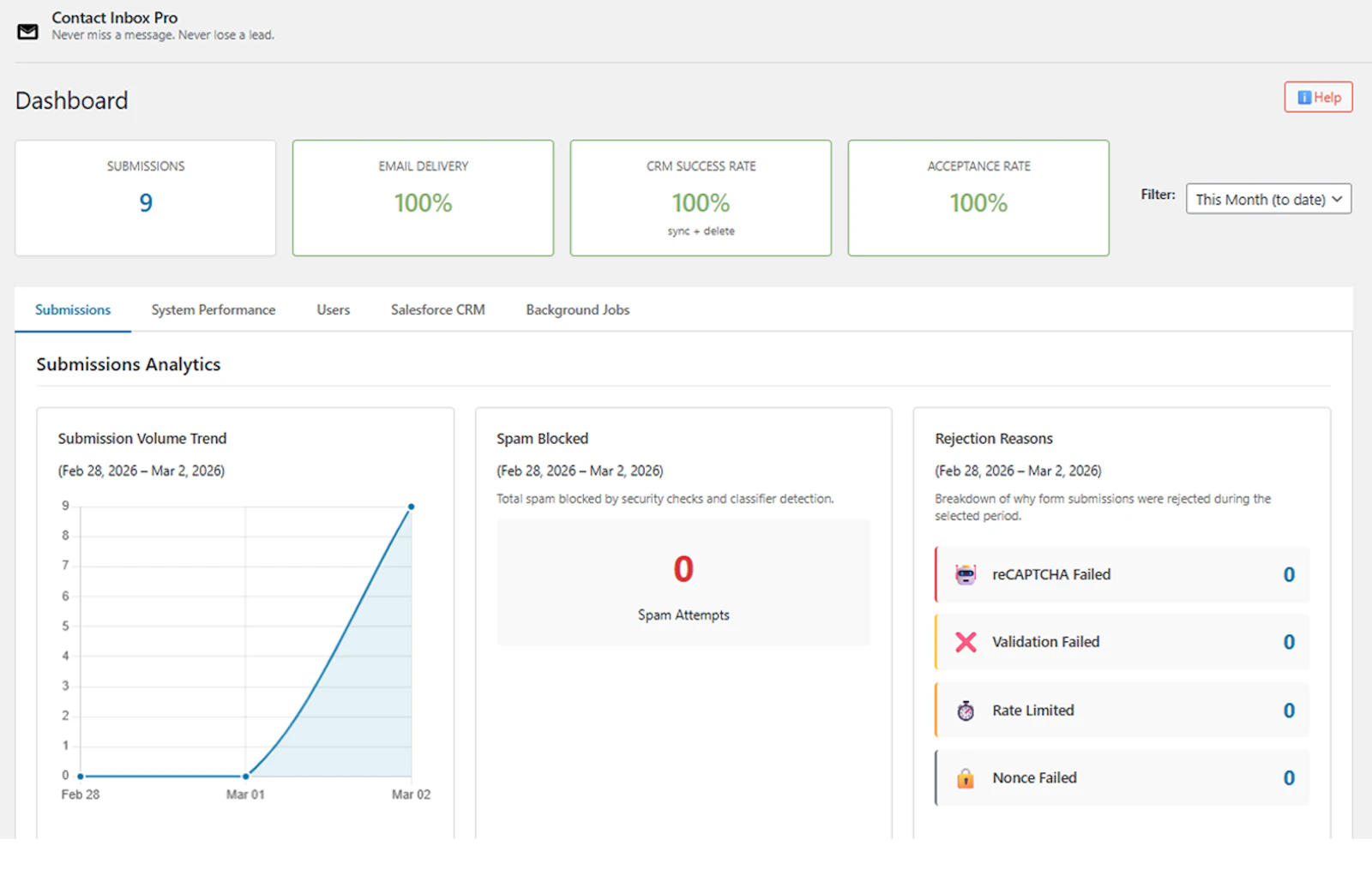Click the Validation Failed red X icon

coord(966,642)
